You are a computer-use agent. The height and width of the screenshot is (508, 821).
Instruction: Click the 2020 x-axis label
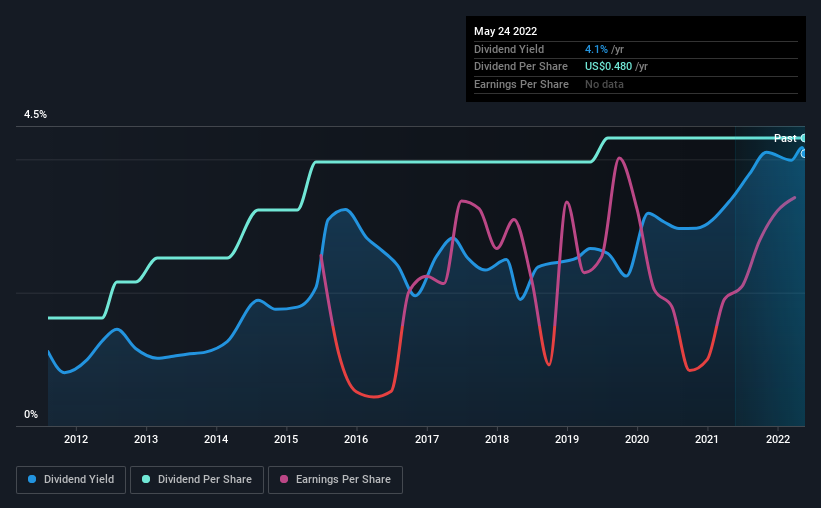[x=637, y=439]
